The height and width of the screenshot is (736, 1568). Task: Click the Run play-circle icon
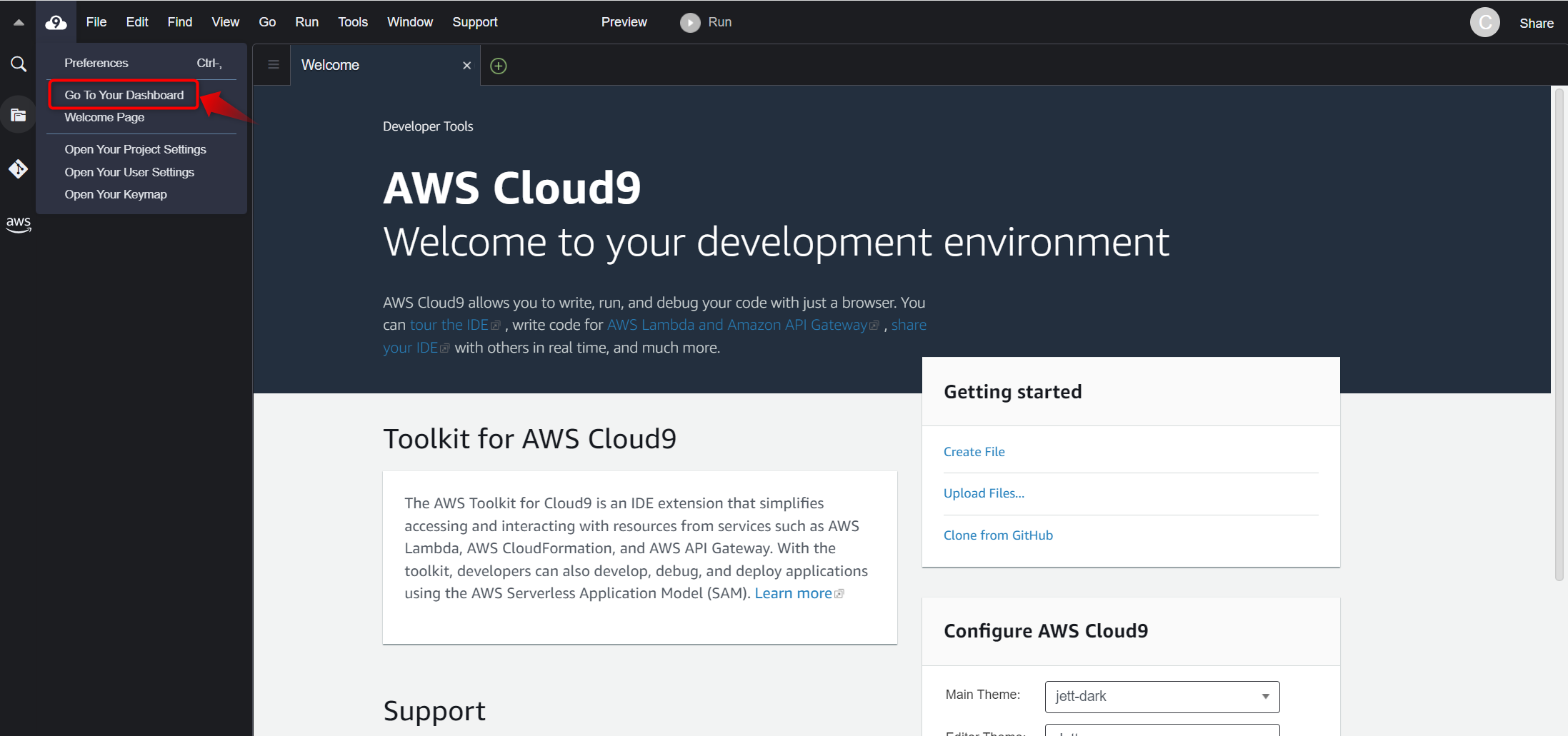coord(690,23)
